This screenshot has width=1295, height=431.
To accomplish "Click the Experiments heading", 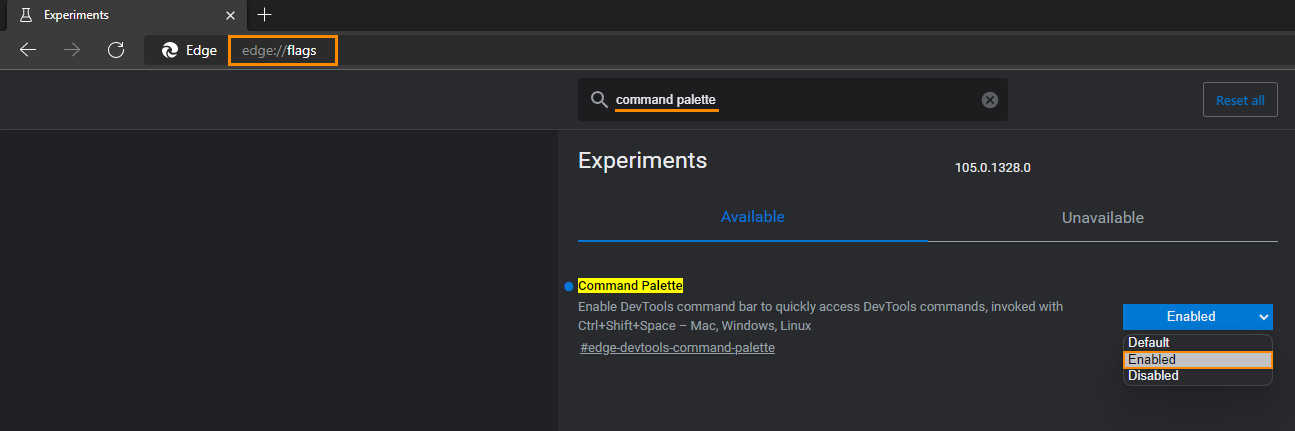I will click(643, 160).
